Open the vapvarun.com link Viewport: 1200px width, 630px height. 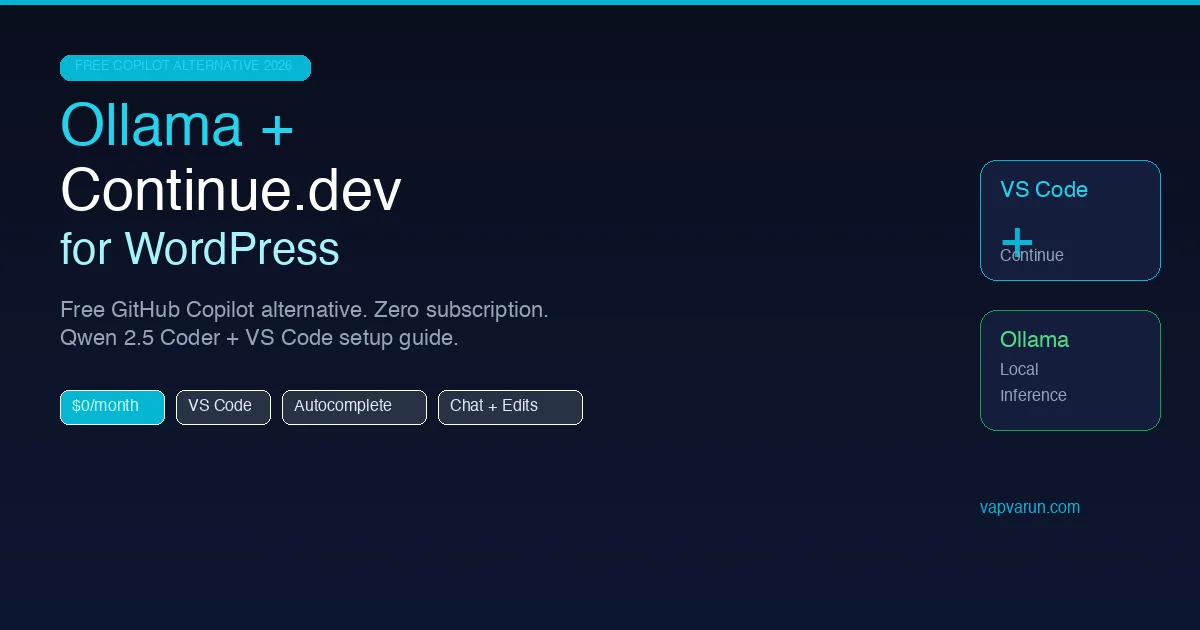click(1029, 507)
